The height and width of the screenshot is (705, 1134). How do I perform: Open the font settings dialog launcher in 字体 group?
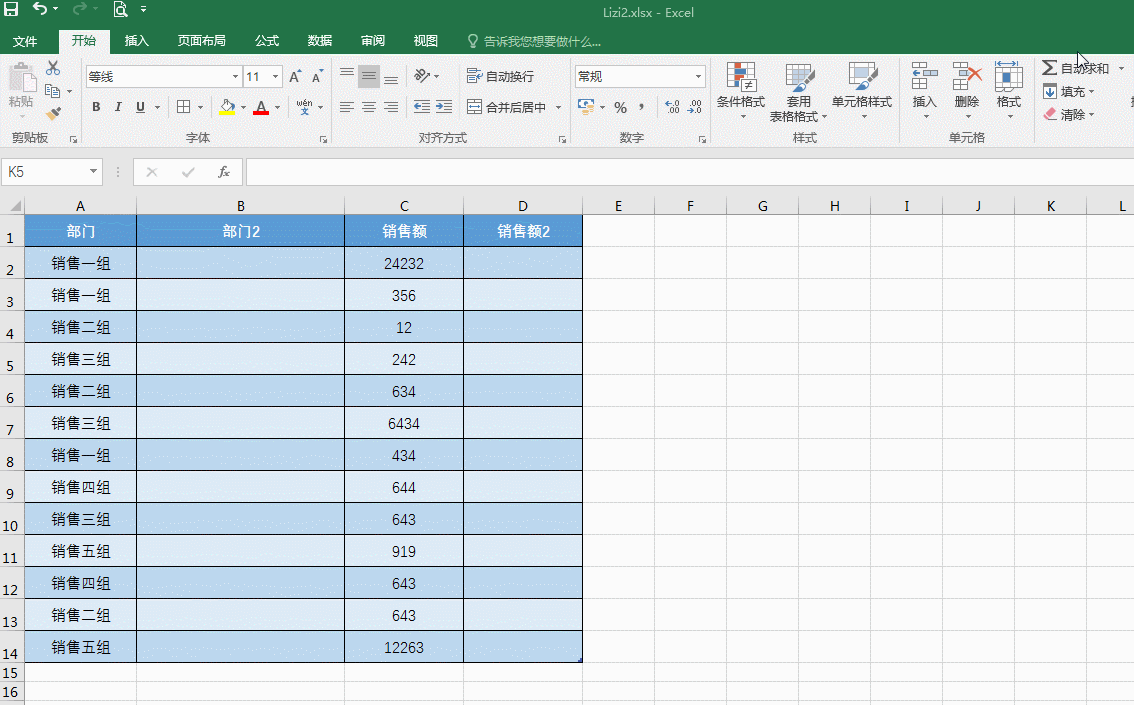[323, 140]
